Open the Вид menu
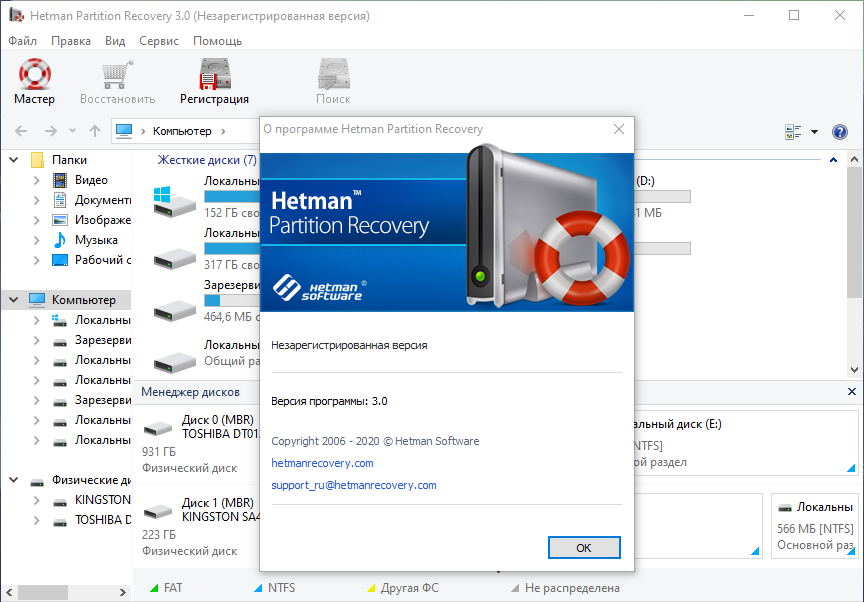This screenshot has width=864, height=602. tap(115, 41)
